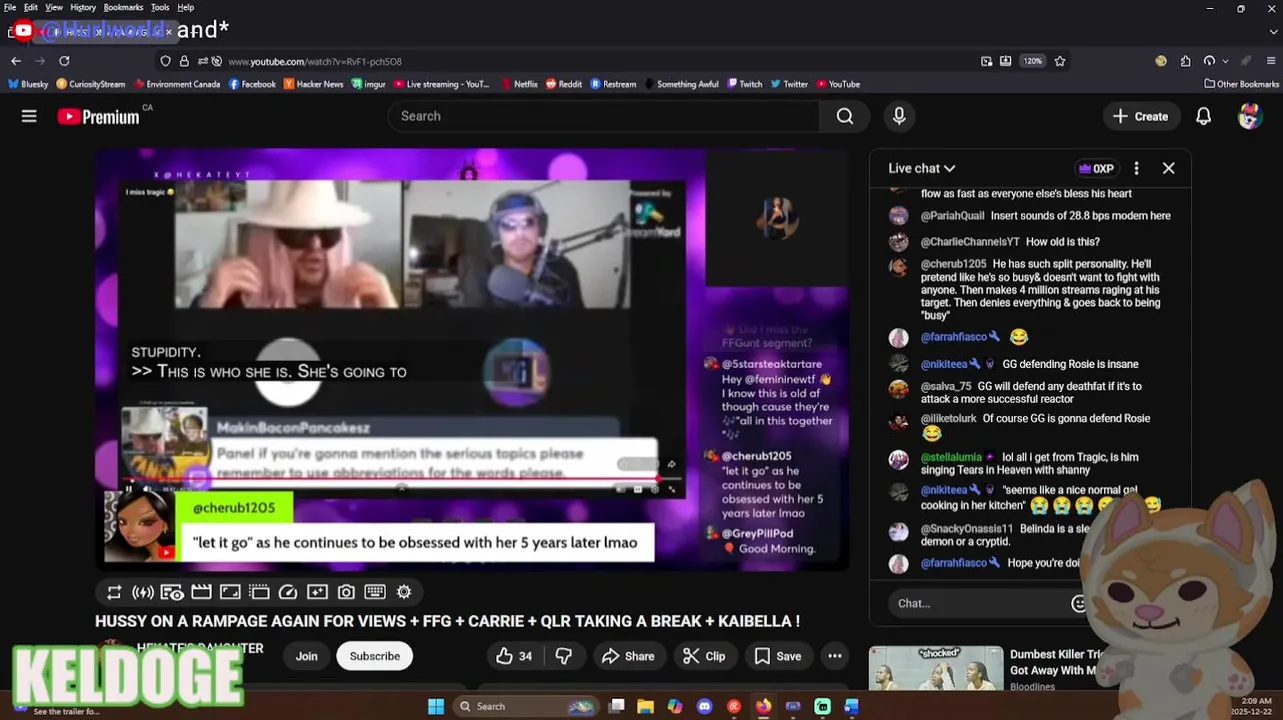Click the Share button
Image resolution: width=1283 pixels, height=720 pixels.
point(628,656)
